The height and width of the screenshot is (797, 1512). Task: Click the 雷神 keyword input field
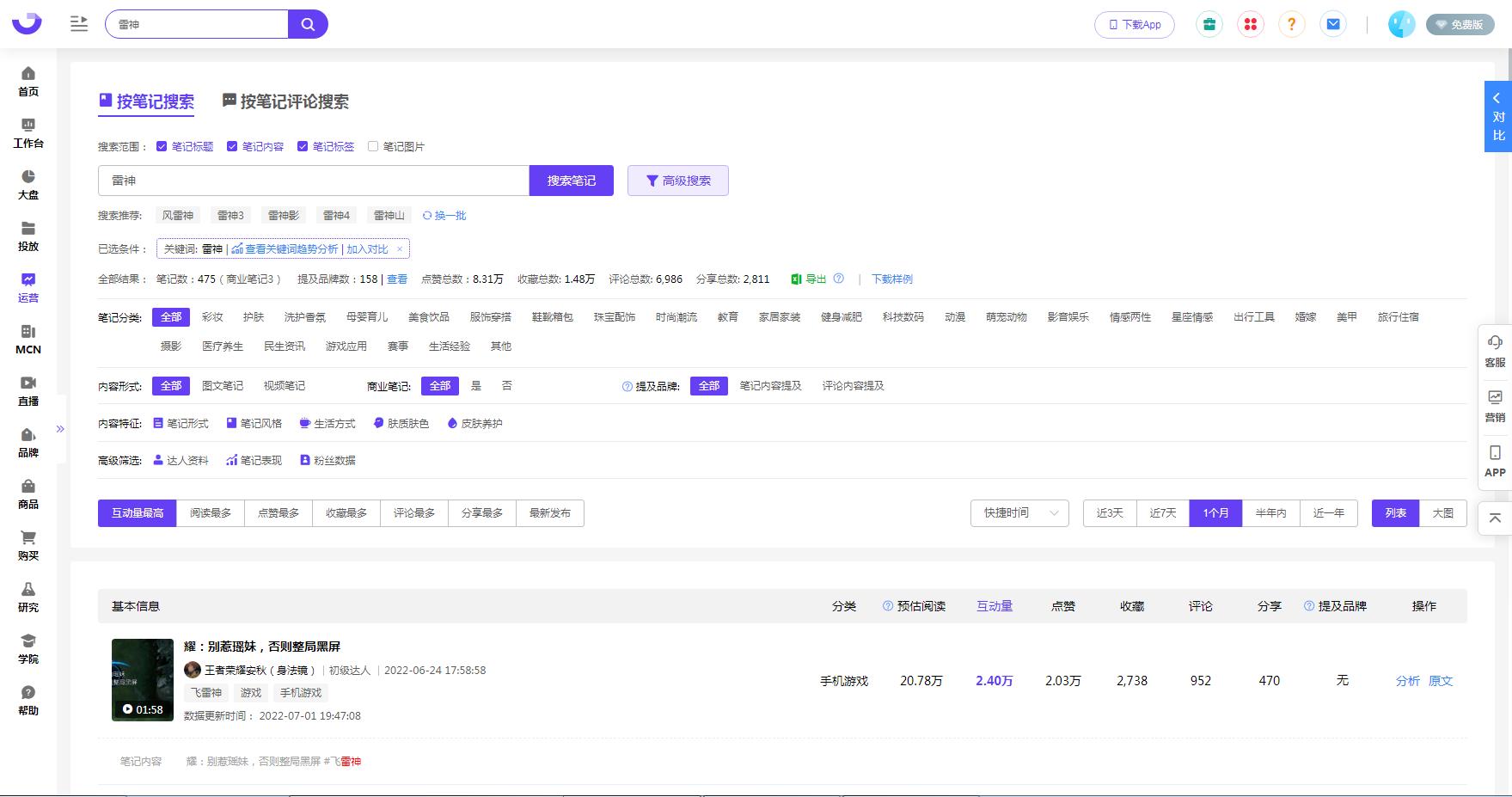click(x=314, y=181)
